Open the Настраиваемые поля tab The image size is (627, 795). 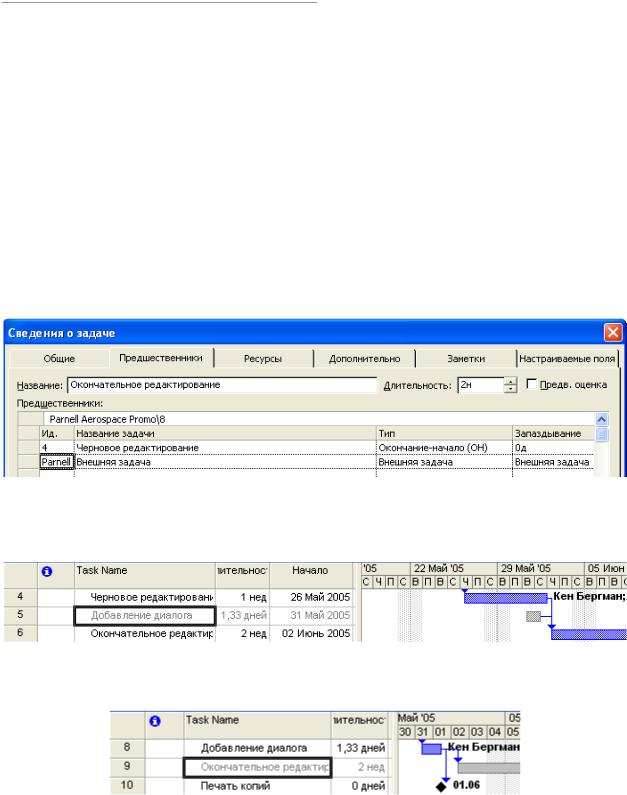[567, 358]
